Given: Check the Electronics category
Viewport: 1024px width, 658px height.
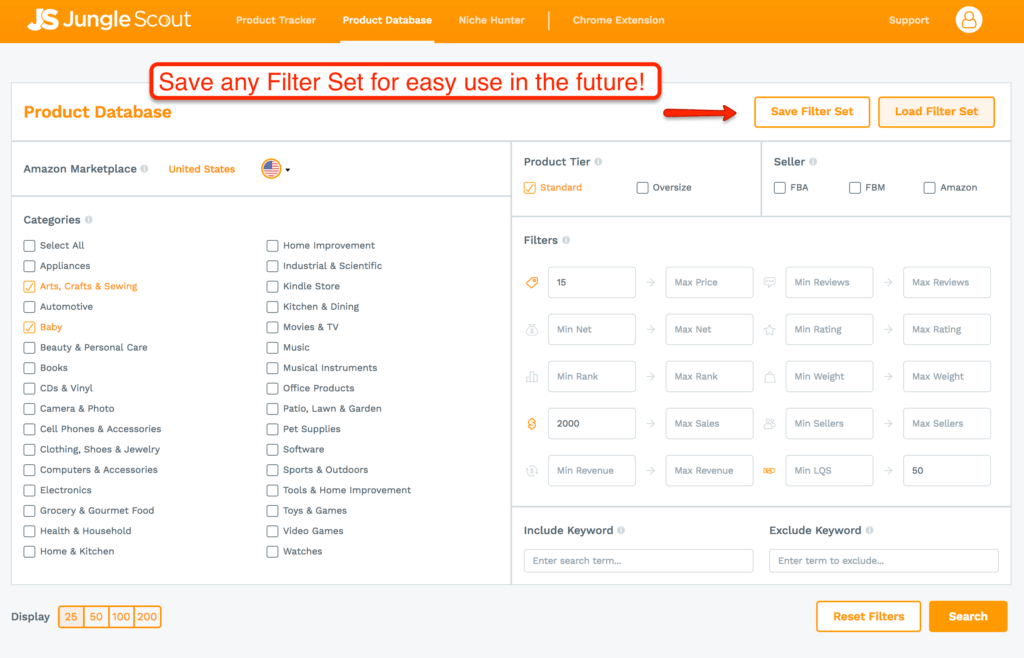Looking at the screenshot, I should pos(29,491).
